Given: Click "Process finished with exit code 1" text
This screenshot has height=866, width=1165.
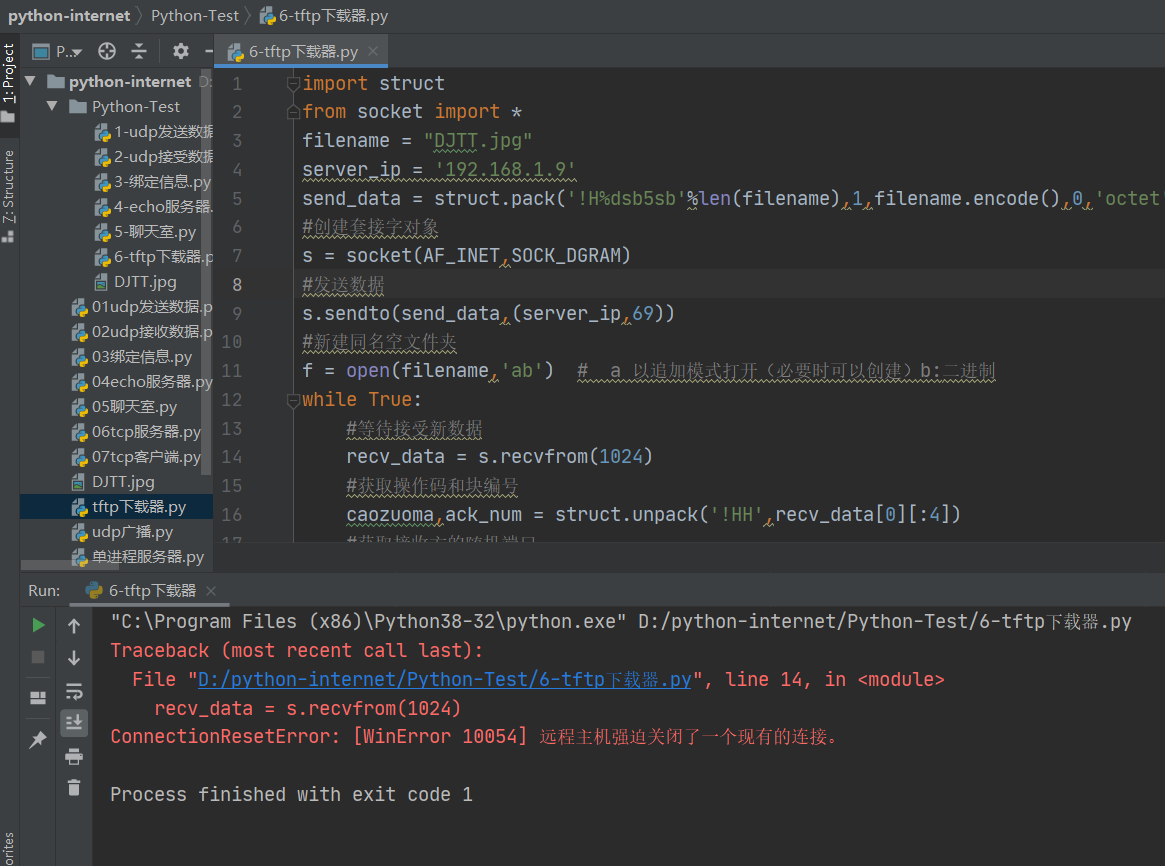Looking at the screenshot, I should [x=291, y=795].
